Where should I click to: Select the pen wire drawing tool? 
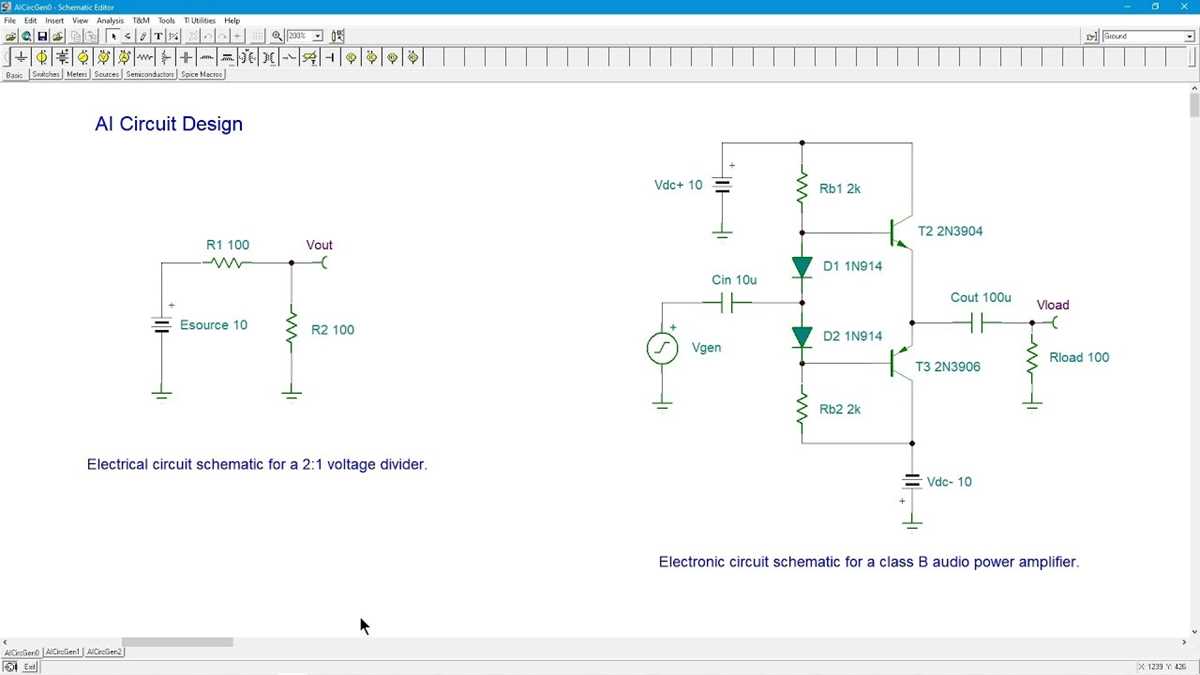(x=143, y=36)
